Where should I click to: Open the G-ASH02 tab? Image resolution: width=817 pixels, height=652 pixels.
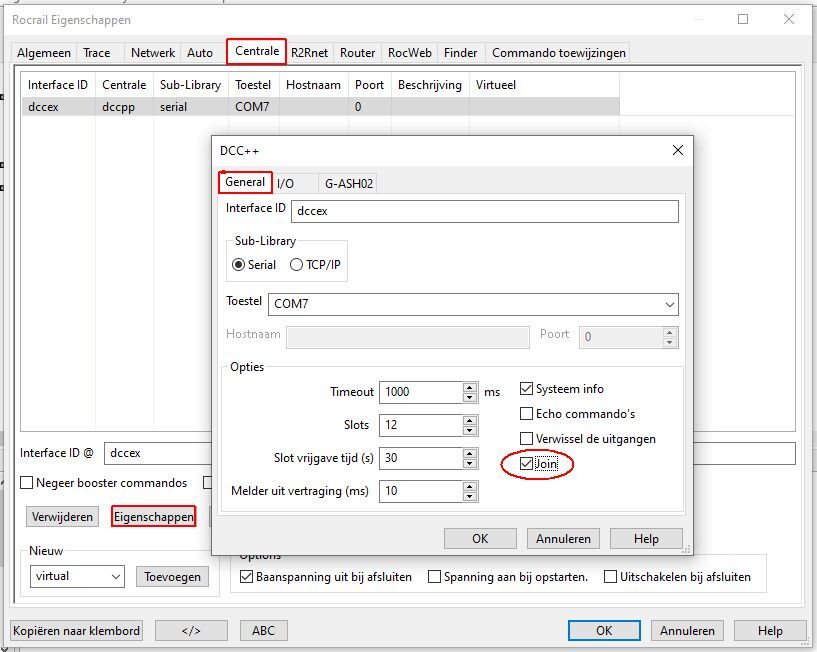pos(349,183)
